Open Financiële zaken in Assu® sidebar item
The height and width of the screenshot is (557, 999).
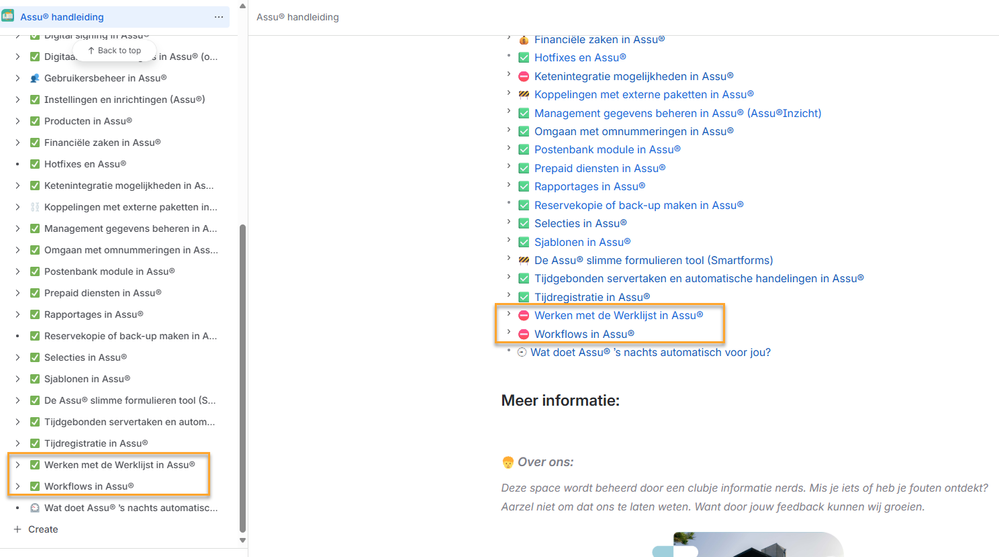[x=103, y=143]
